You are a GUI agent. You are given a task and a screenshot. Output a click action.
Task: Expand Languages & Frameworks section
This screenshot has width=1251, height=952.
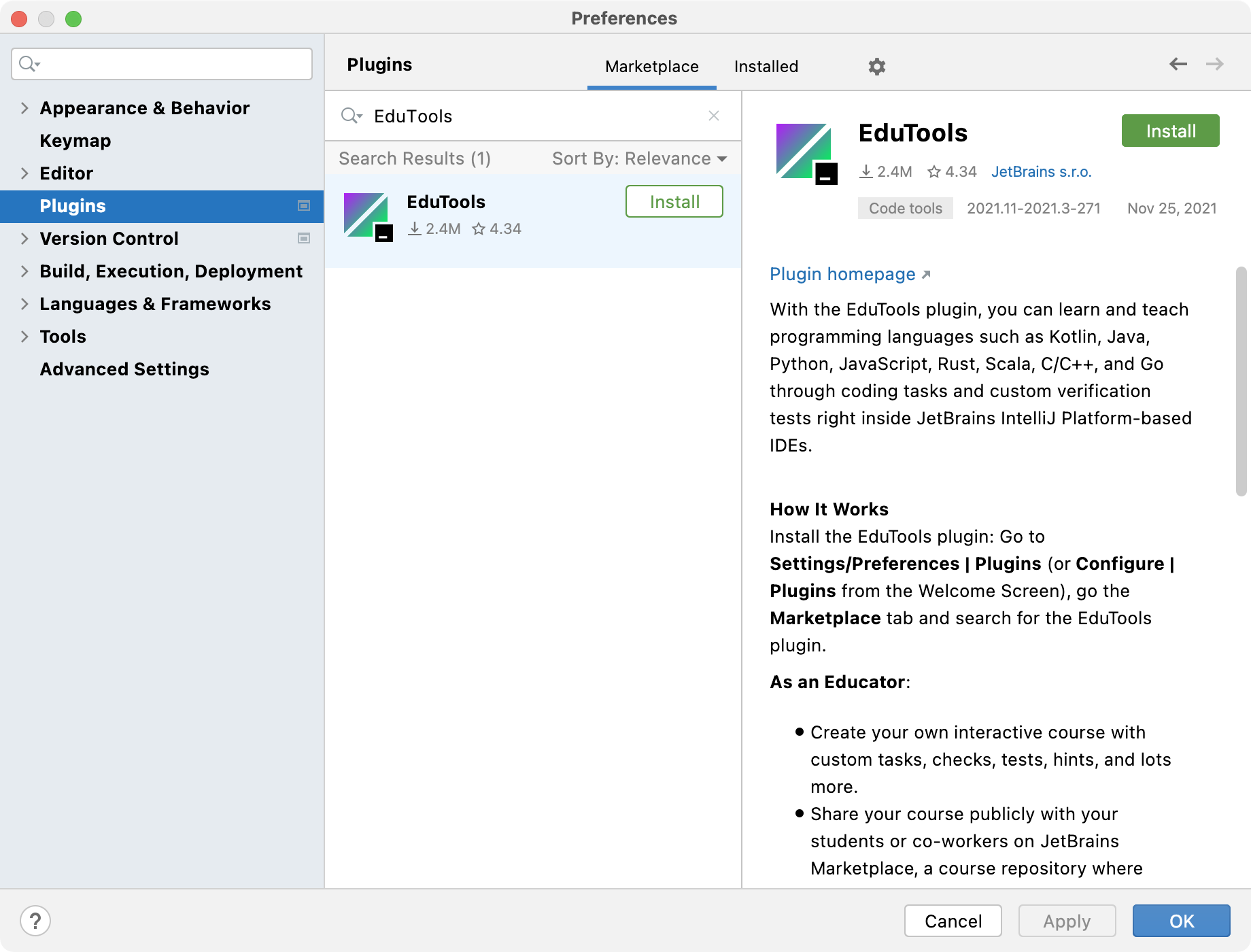point(24,304)
